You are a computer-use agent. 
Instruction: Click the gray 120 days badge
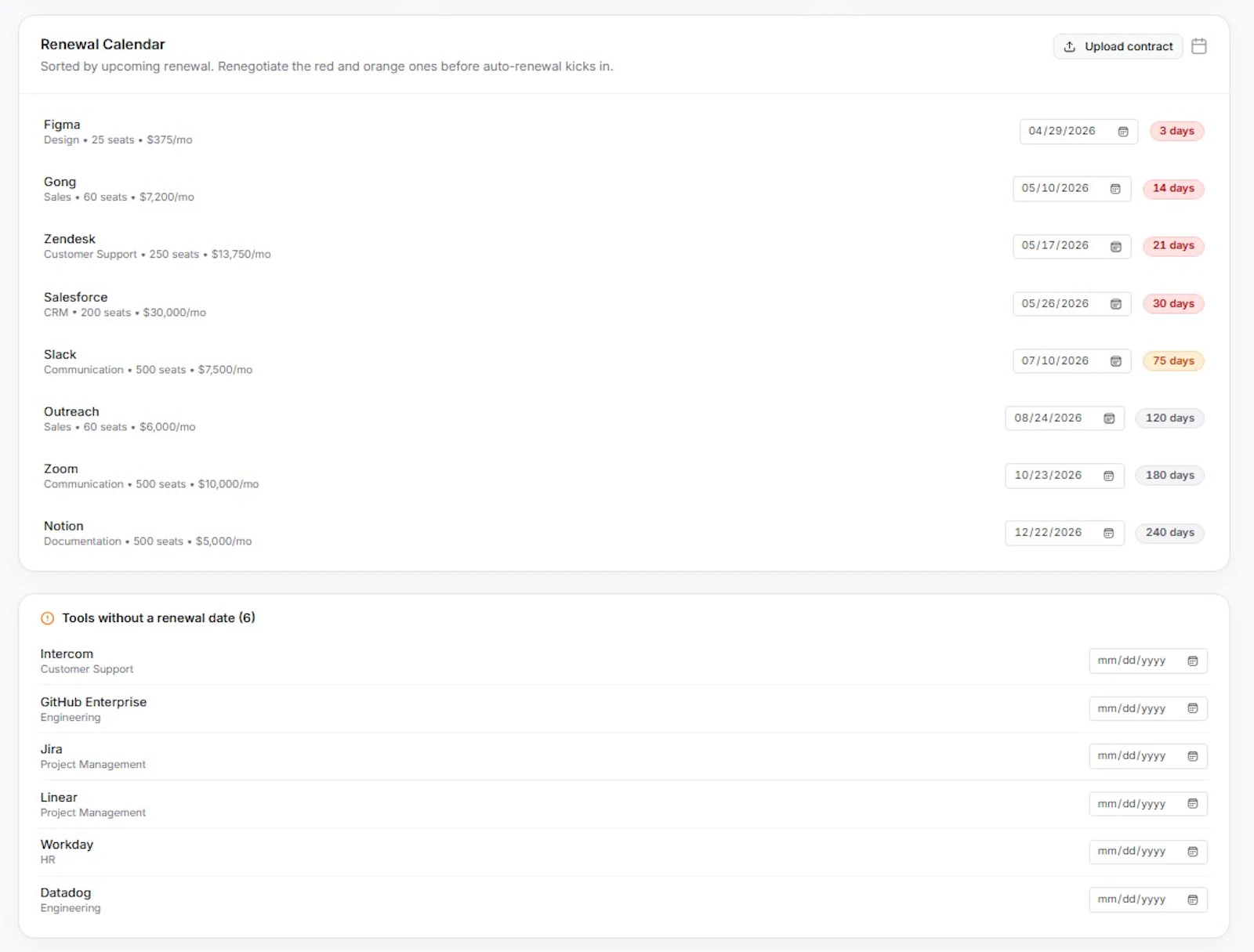(x=1170, y=418)
